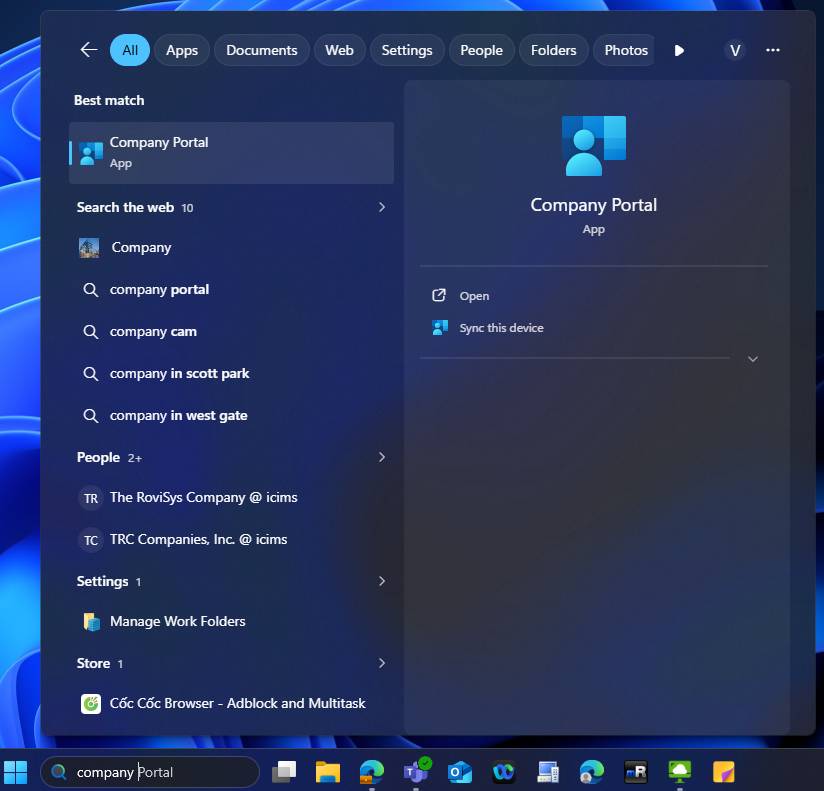The height and width of the screenshot is (791, 824).
Task: Click the V user account avatar
Action: [x=735, y=50]
